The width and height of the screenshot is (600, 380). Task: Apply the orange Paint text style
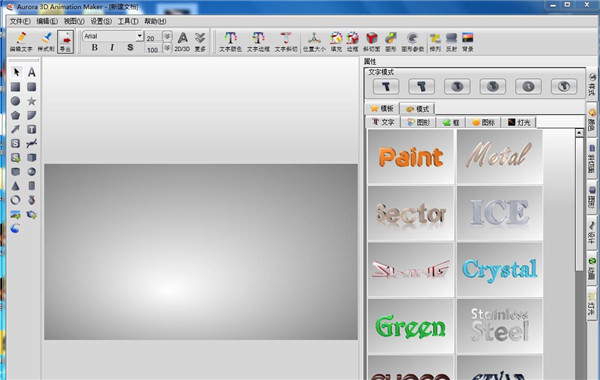[x=411, y=157]
